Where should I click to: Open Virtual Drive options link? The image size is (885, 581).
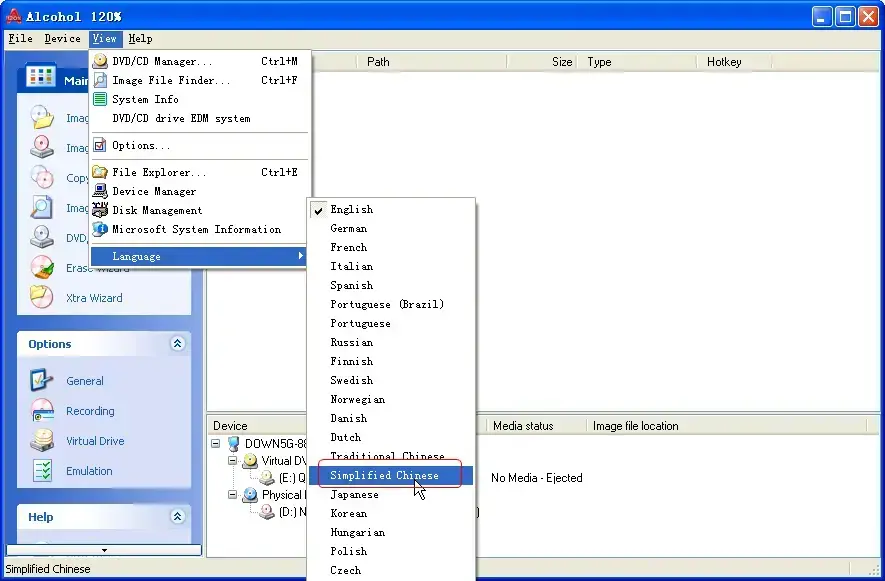pos(95,441)
